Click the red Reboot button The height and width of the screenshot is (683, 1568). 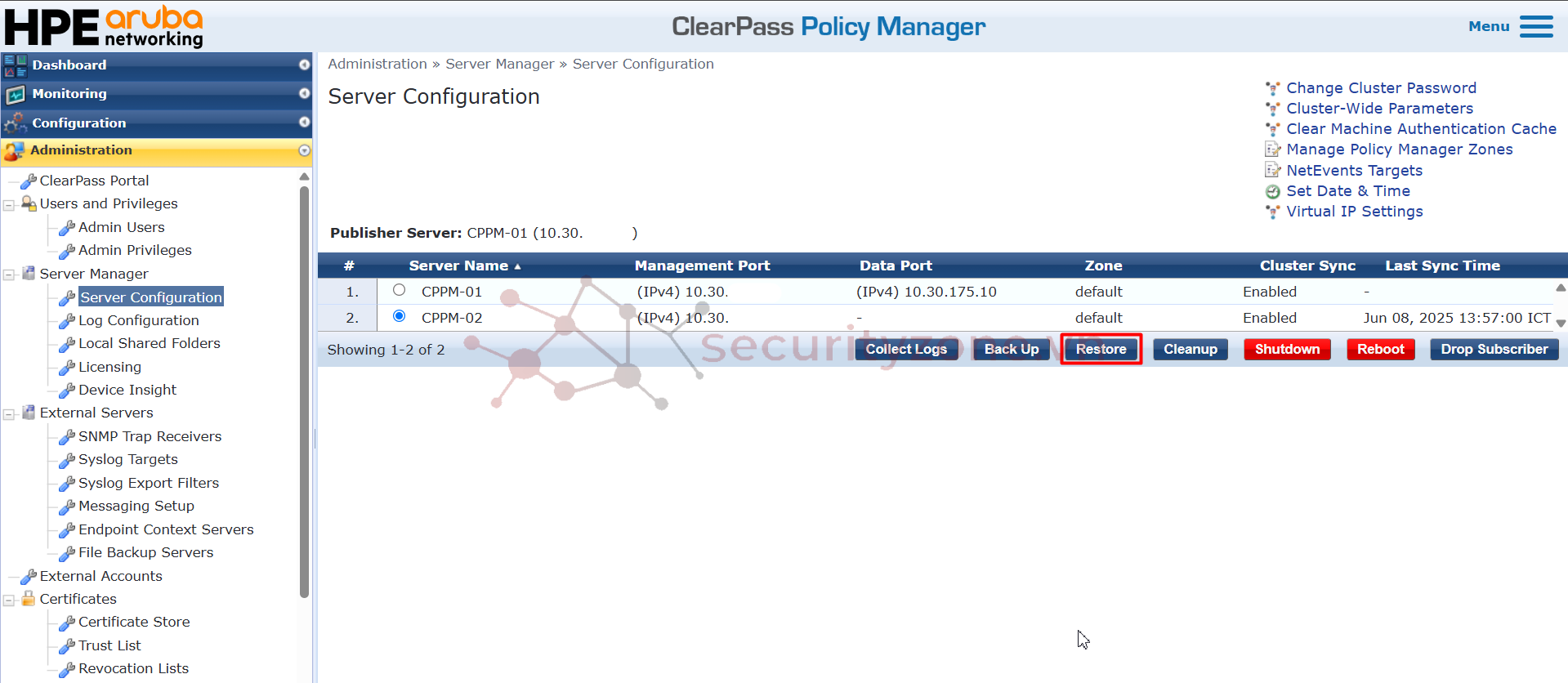click(1380, 350)
